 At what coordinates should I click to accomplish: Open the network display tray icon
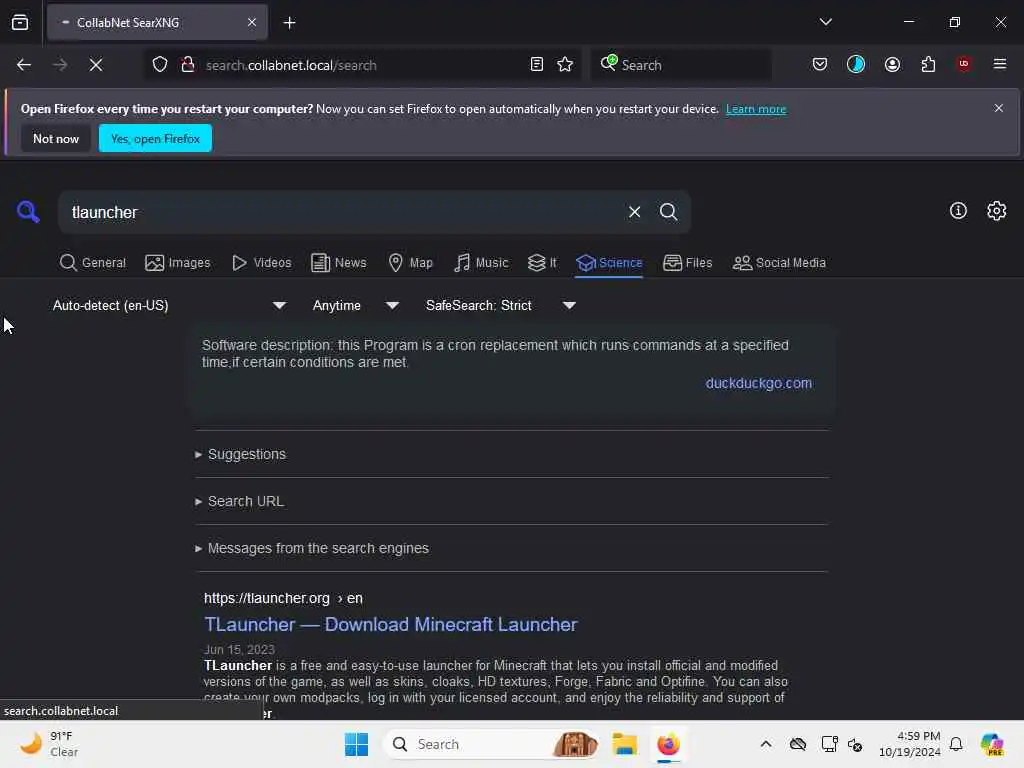(x=829, y=744)
